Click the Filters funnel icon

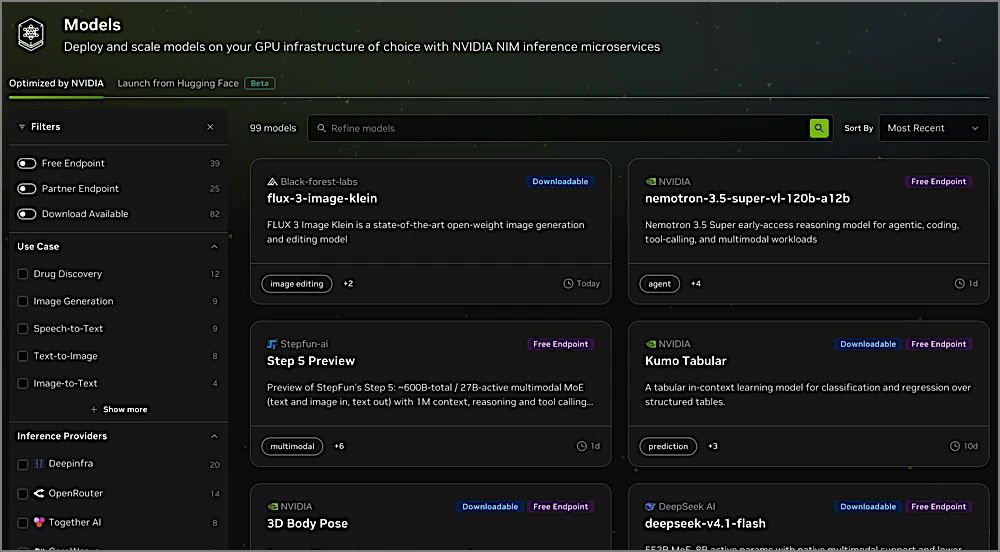[22, 127]
